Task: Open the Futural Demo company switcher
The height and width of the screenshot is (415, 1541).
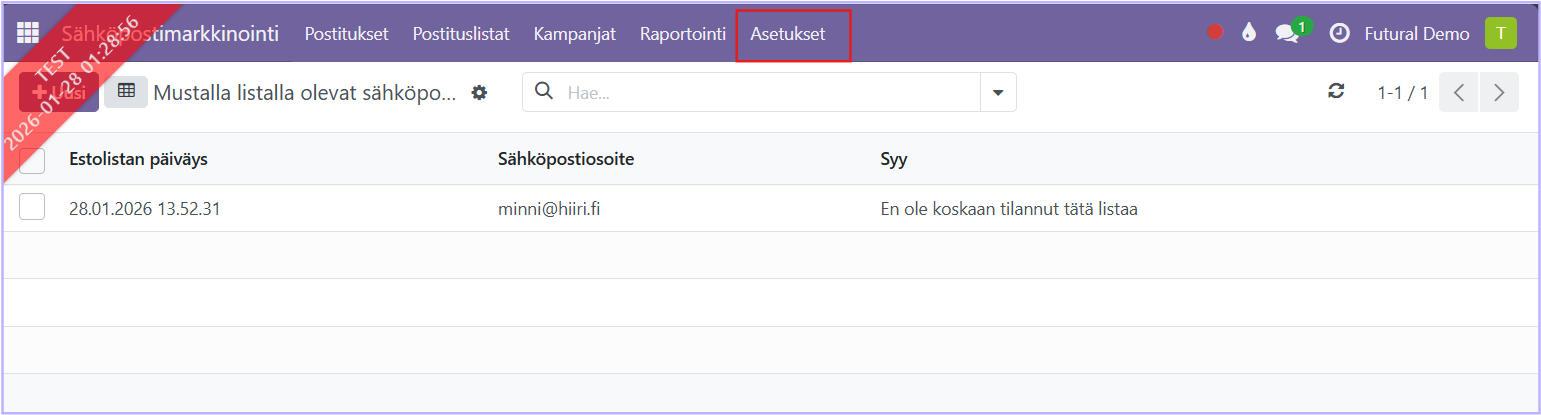Action: click(1416, 33)
